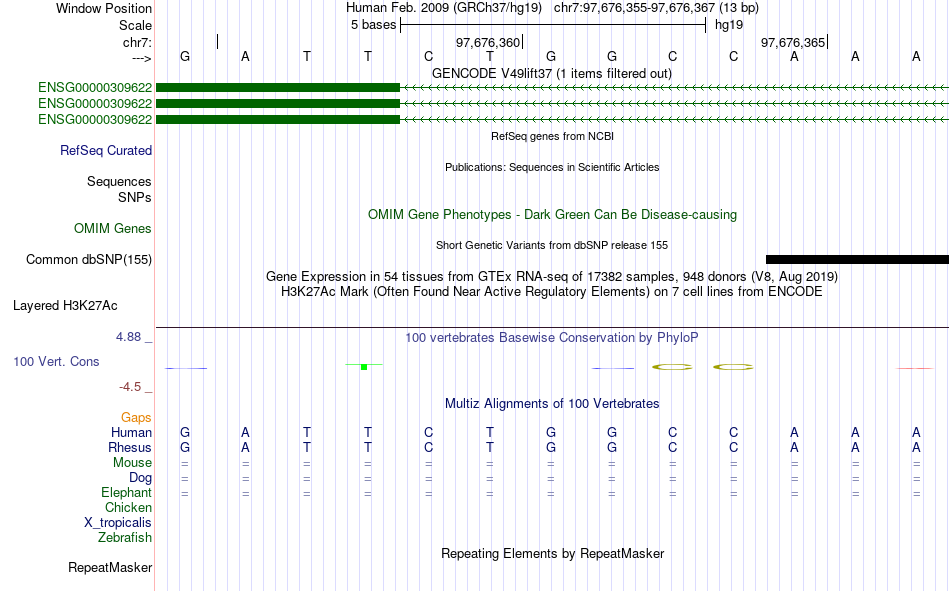Click the Scale label
This screenshot has height=591, width=950.
pos(136,25)
